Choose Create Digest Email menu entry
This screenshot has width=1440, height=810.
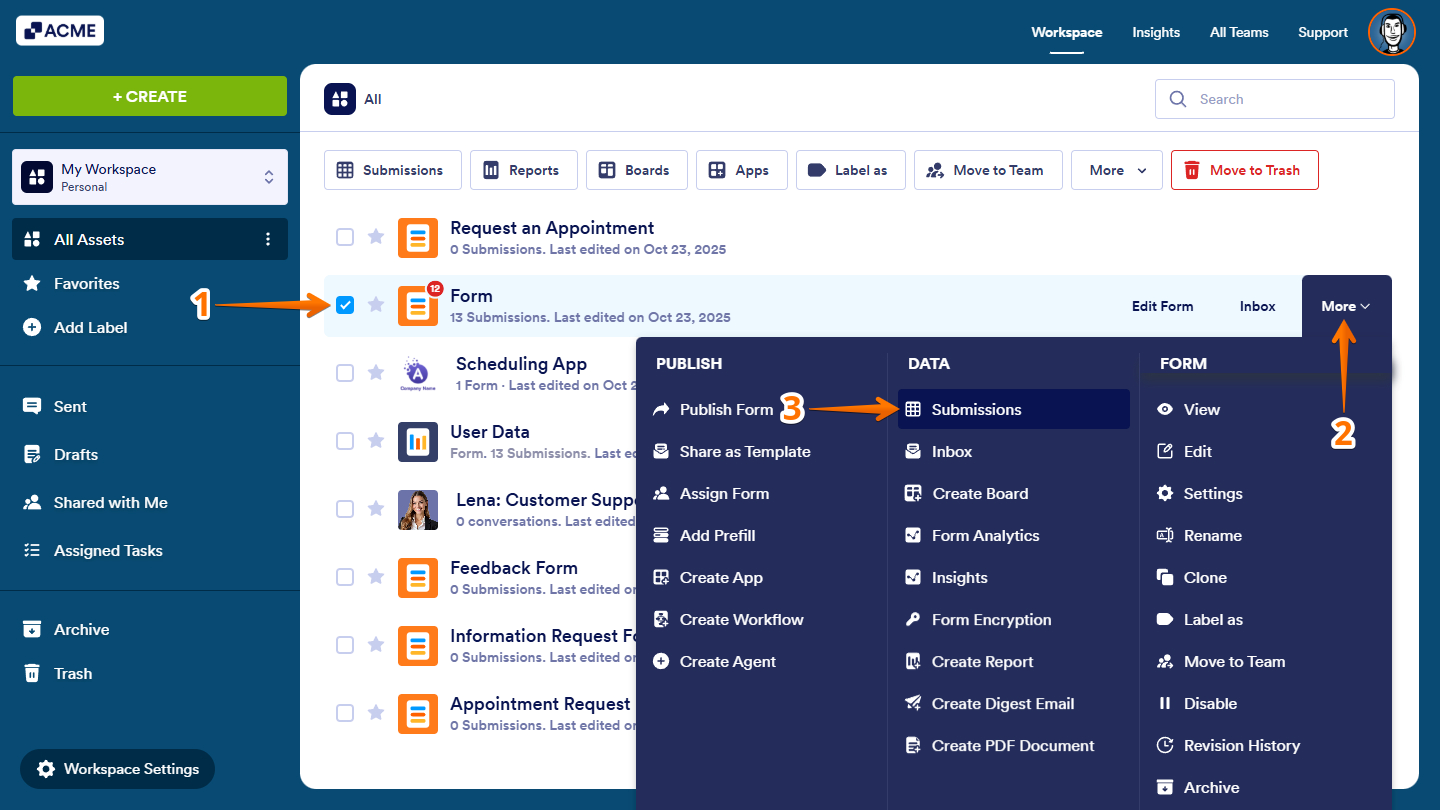coord(1014,703)
